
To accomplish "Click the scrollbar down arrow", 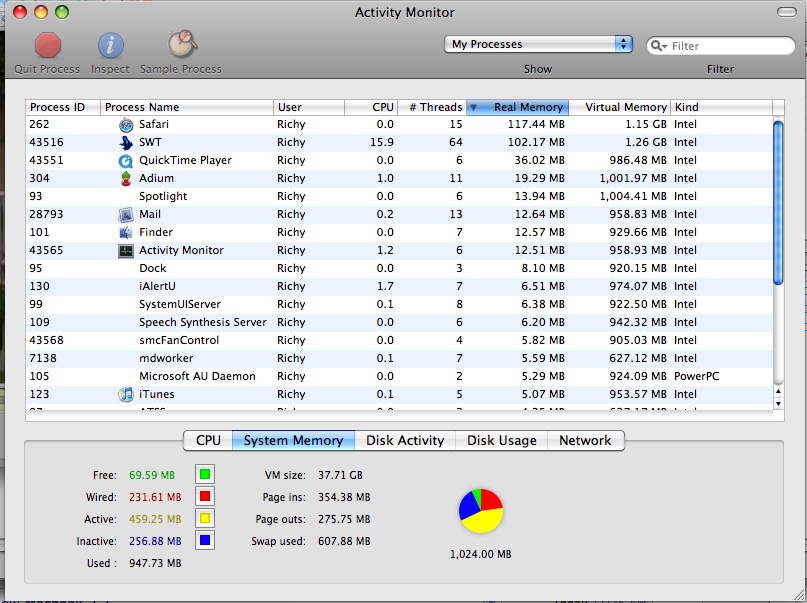I will [778, 404].
